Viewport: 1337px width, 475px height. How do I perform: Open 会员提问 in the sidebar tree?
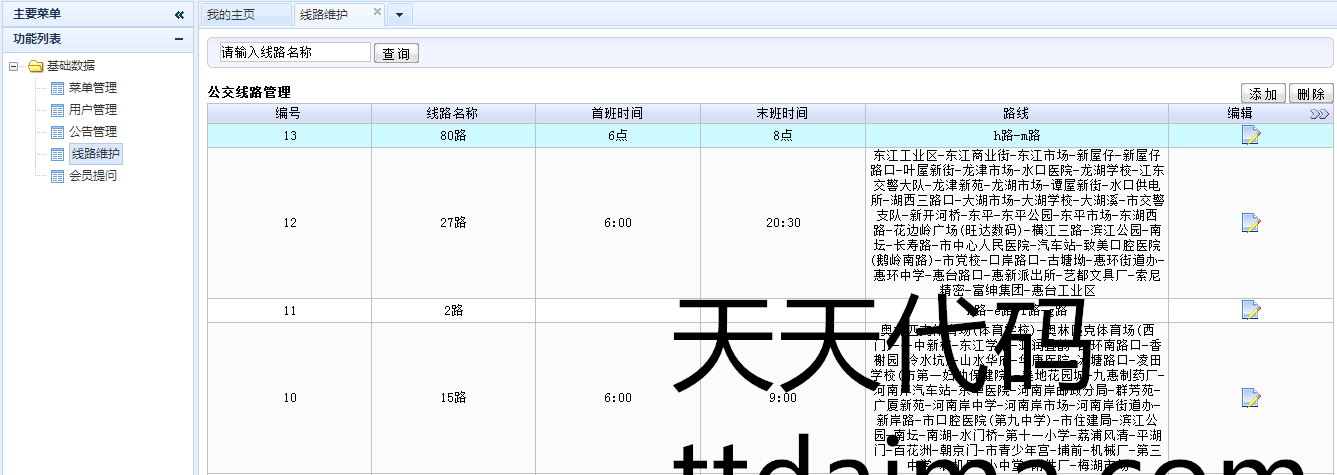[x=92, y=176]
